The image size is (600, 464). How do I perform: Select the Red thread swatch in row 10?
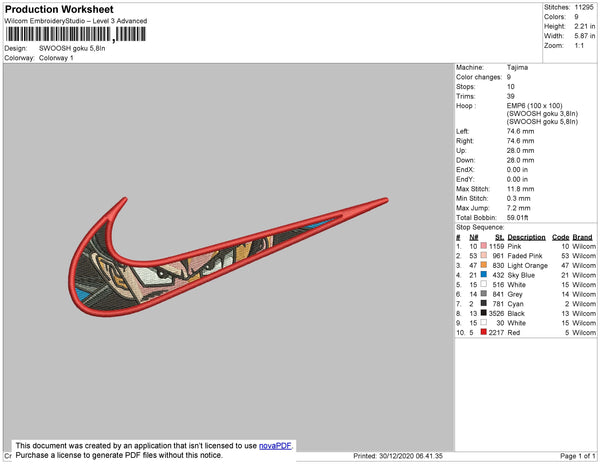pos(484,332)
